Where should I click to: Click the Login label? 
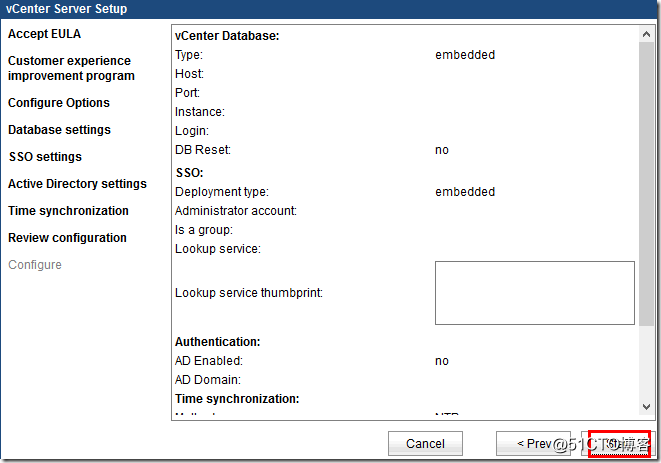click(x=192, y=131)
